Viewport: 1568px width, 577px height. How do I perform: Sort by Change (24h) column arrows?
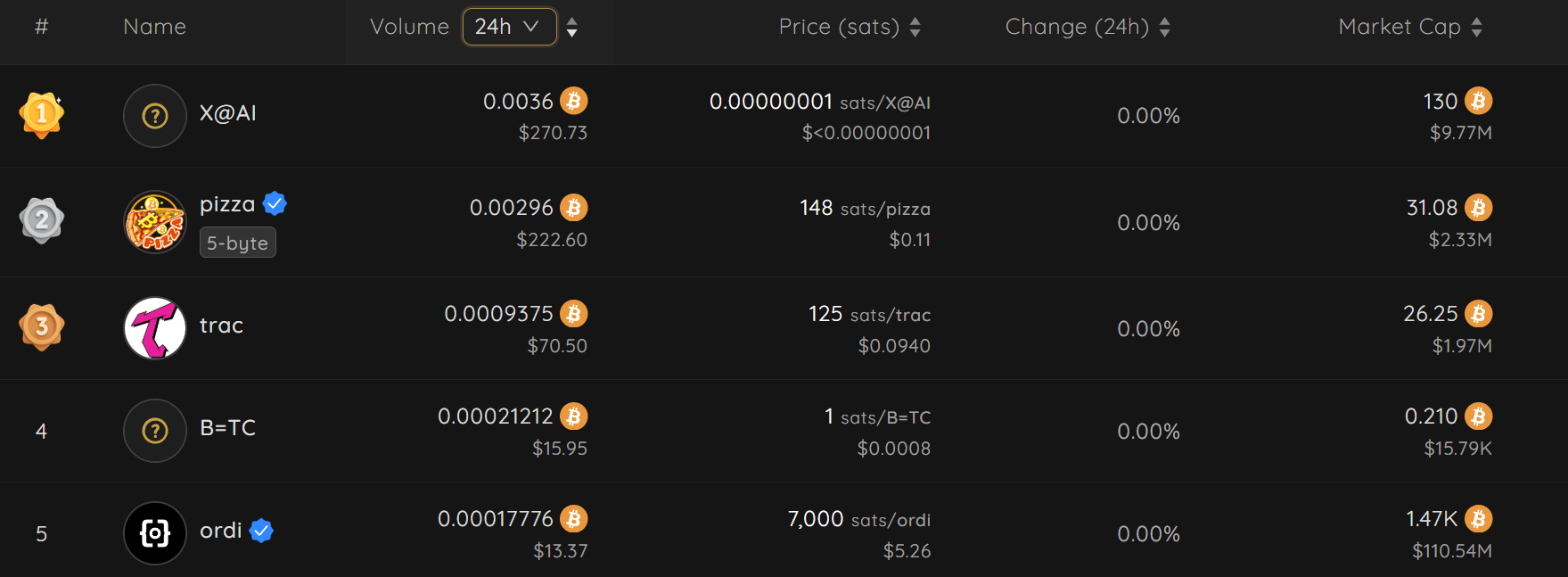coord(1164,28)
